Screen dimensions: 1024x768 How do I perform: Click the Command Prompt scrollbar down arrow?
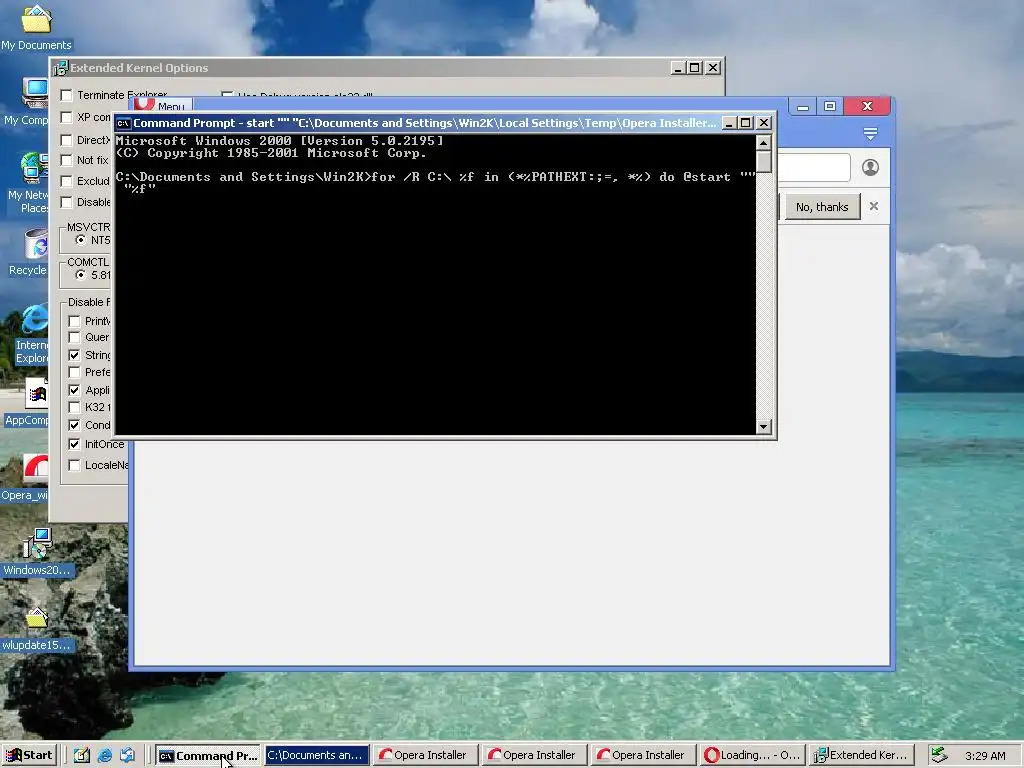click(x=763, y=426)
